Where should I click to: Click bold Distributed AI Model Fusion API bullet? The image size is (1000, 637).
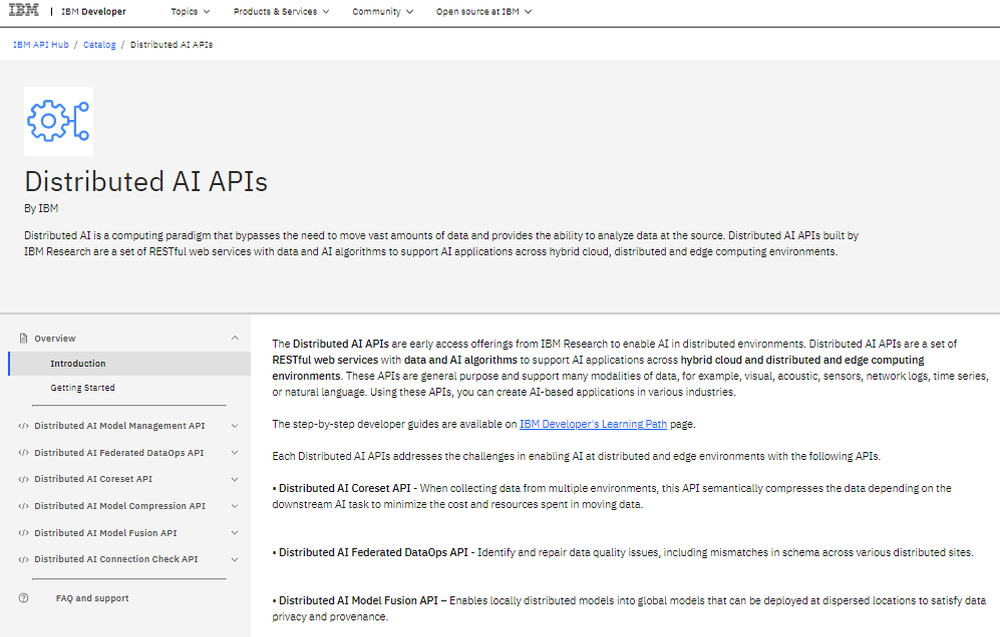tap(358, 601)
